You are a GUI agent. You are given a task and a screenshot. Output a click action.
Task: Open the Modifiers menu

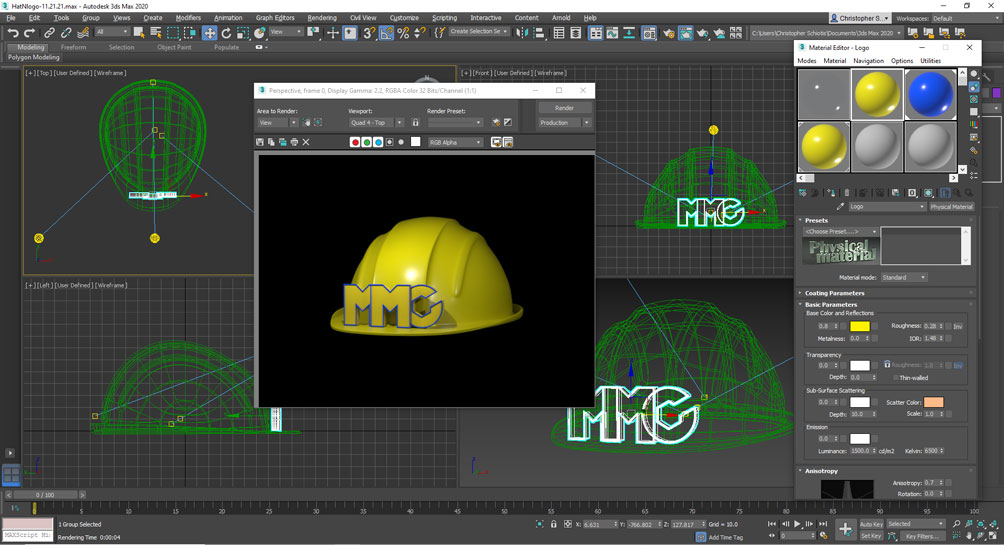(188, 18)
